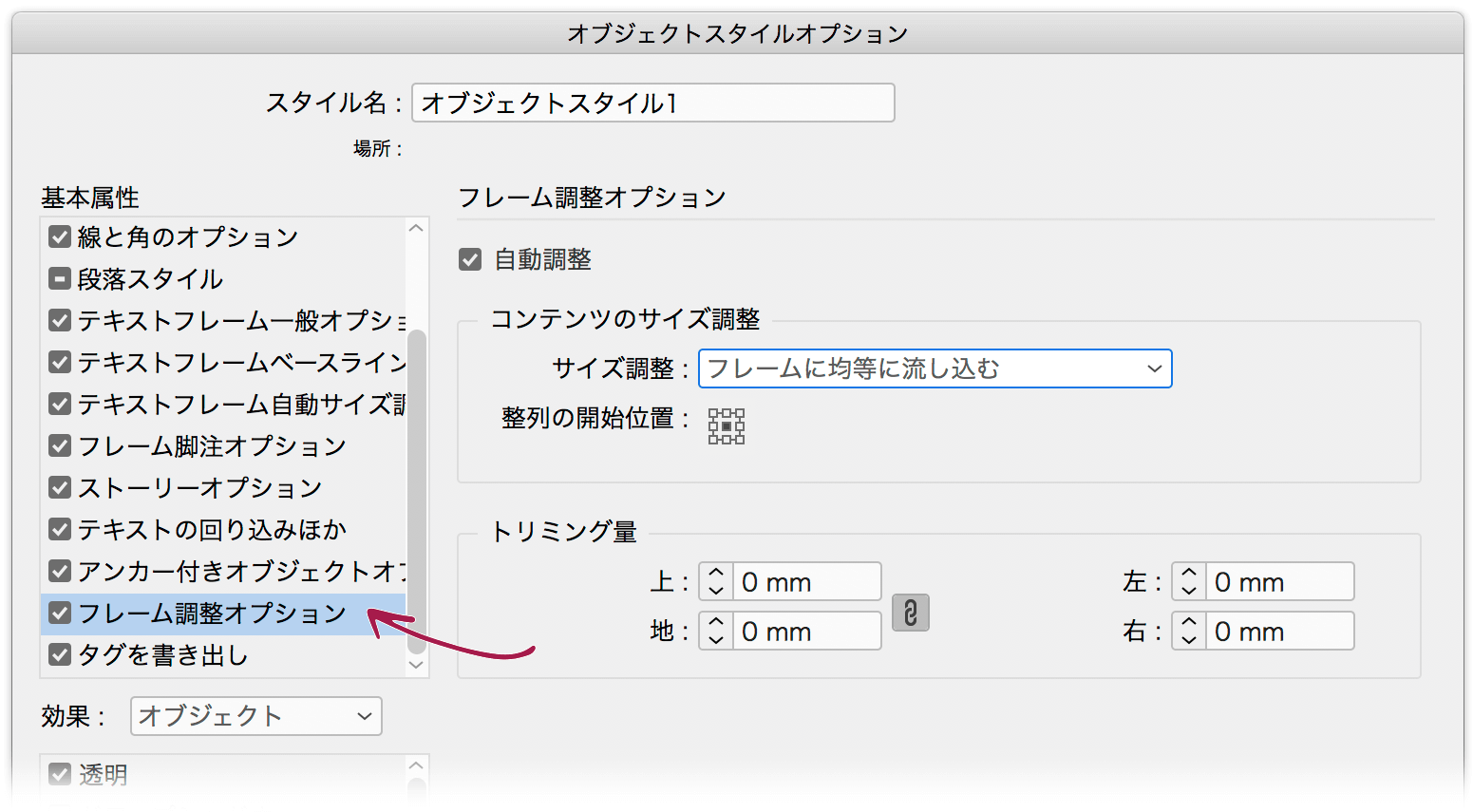Select the top-left reference point in the proxy
The image size is (1473, 812).
point(713,413)
